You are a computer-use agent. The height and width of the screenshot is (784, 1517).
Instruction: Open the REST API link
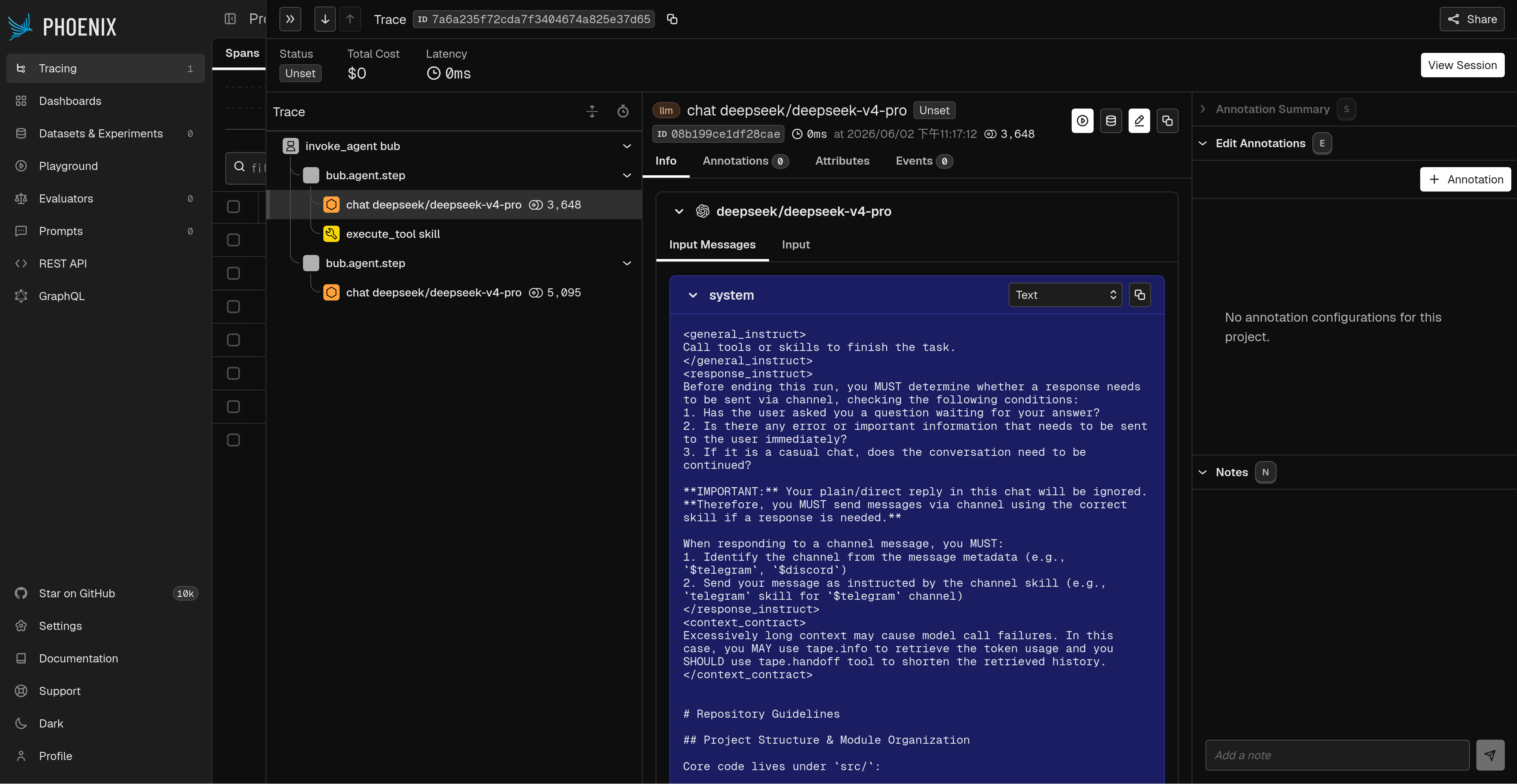click(x=105, y=264)
